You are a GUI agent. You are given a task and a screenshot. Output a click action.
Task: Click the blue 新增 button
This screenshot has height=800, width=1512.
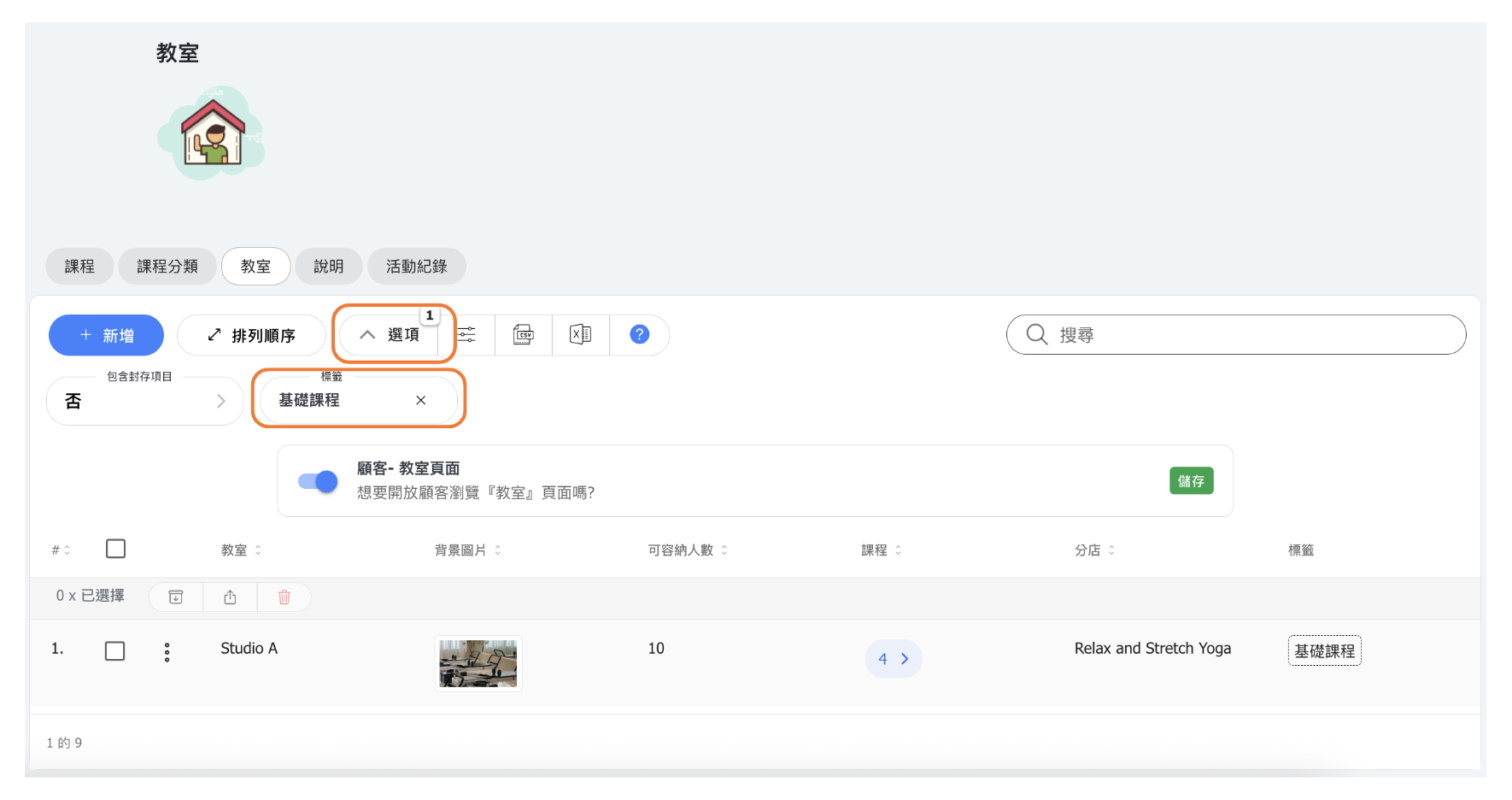pyautogui.click(x=107, y=336)
